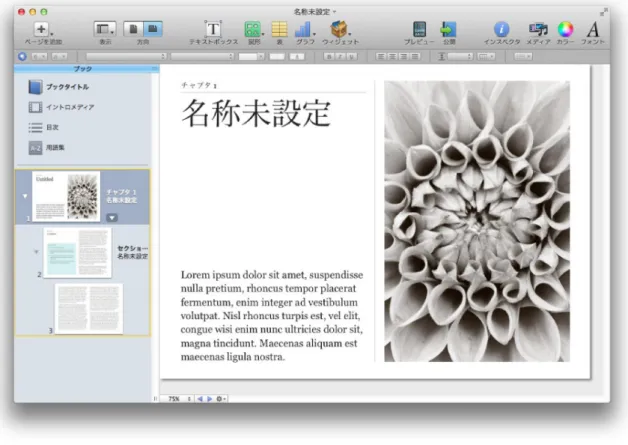
Task: Select イントロメディア in the sidebar
Action: point(70,107)
